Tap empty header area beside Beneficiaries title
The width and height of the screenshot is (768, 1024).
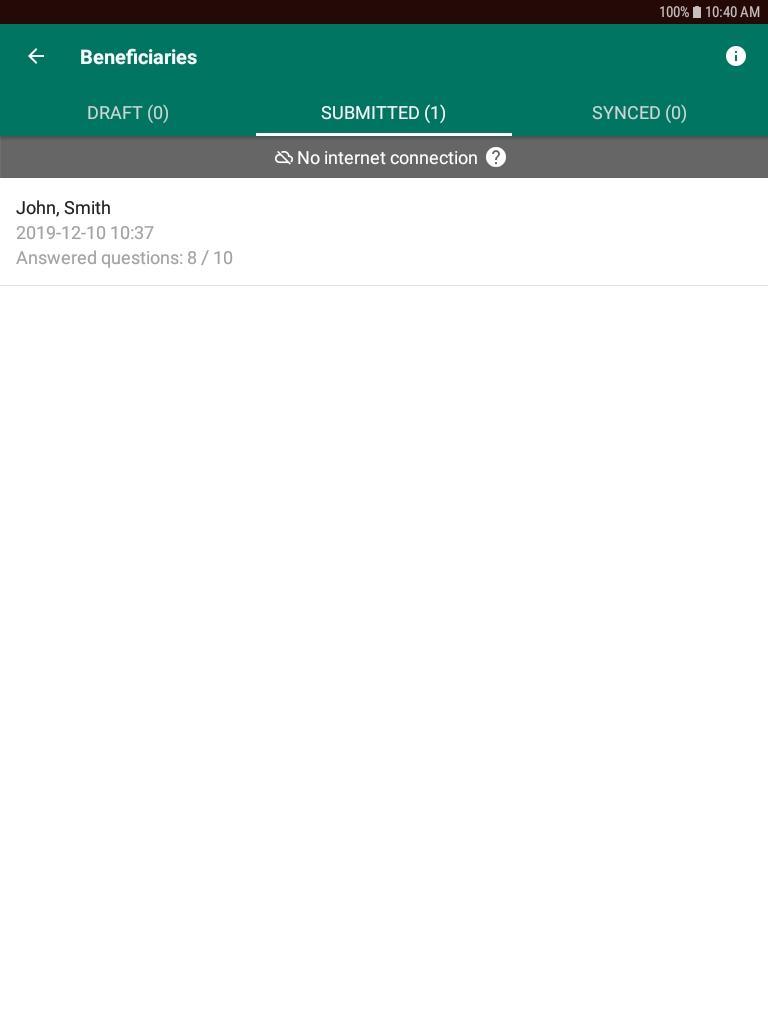[x=457, y=57]
